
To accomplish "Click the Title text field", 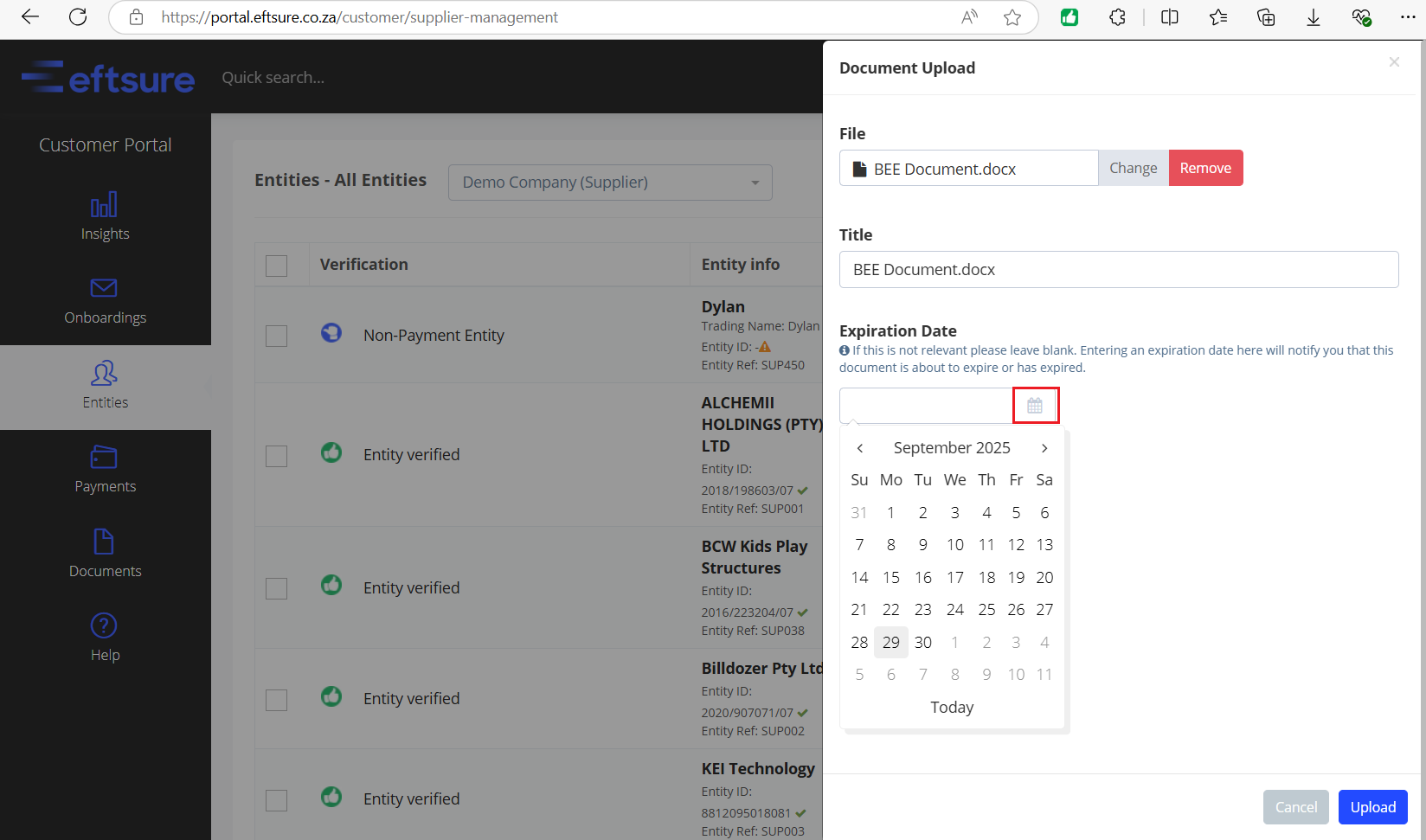I will (x=1119, y=270).
